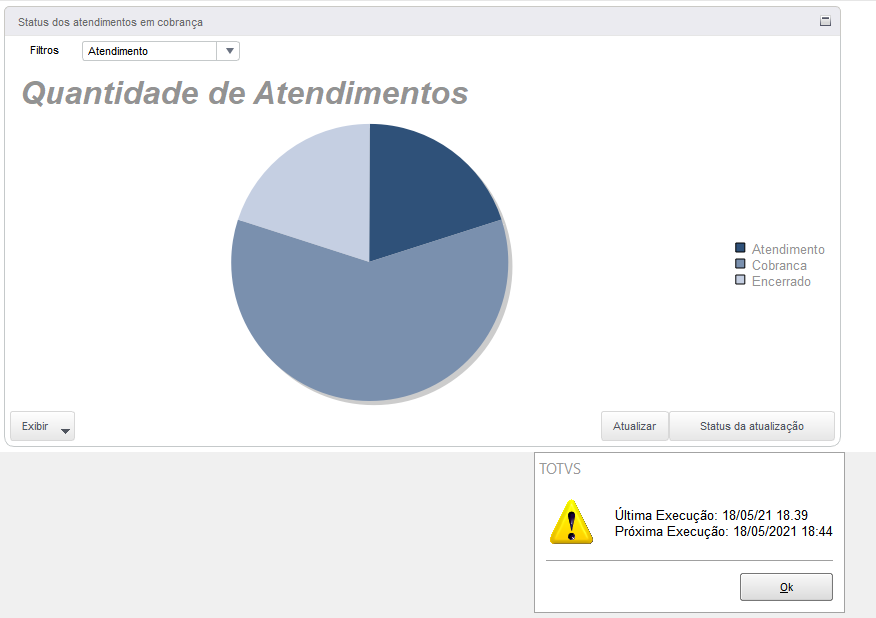Viewport: 876px width, 618px height.
Task: Click the Atendimento legend color swatch
Action: 740,248
